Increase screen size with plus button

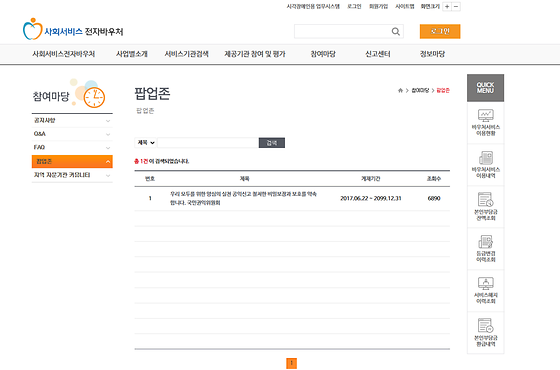(x=447, y=6)
